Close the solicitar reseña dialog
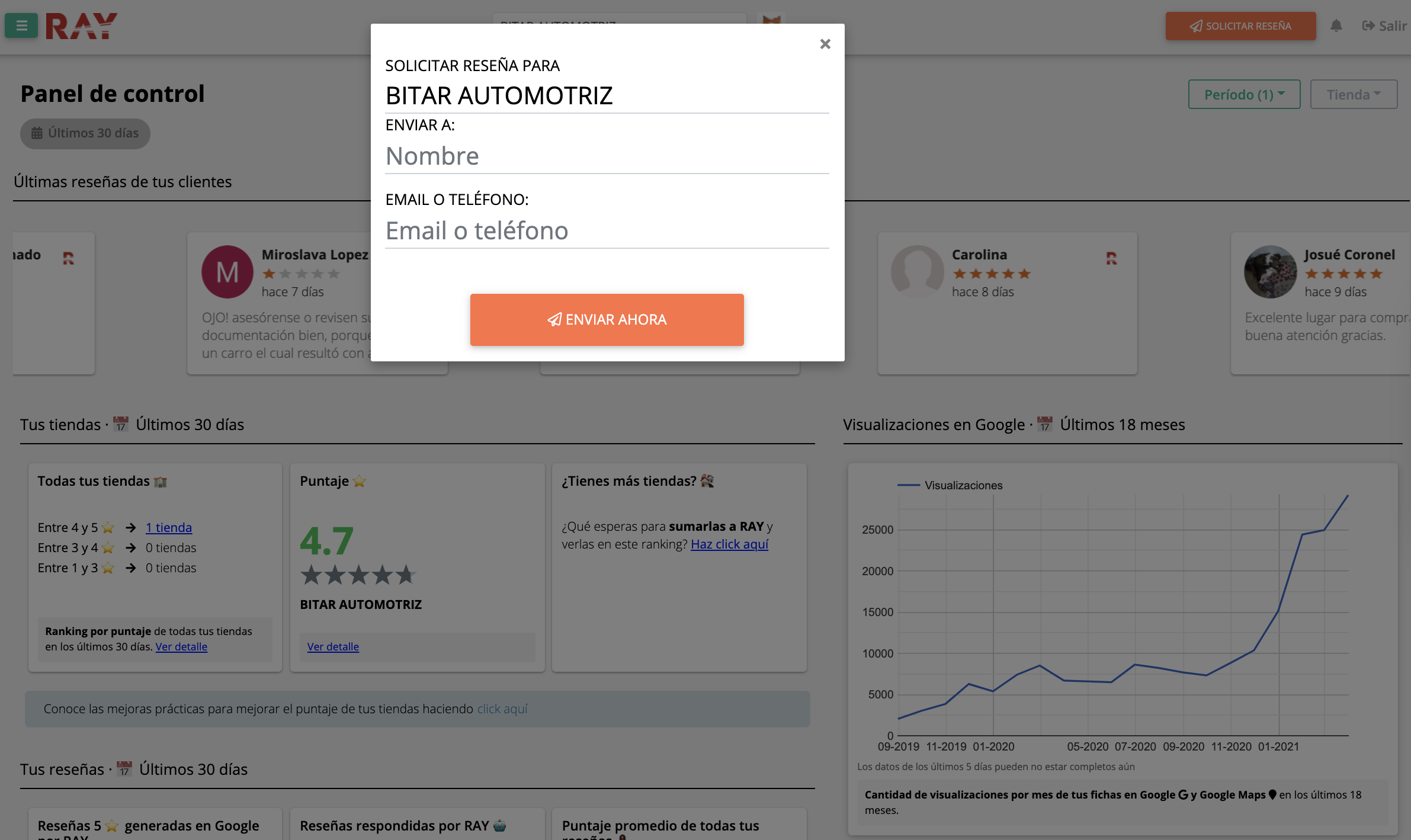The height and width of the screenshot is (840, 1411). (x=825, y=44)
